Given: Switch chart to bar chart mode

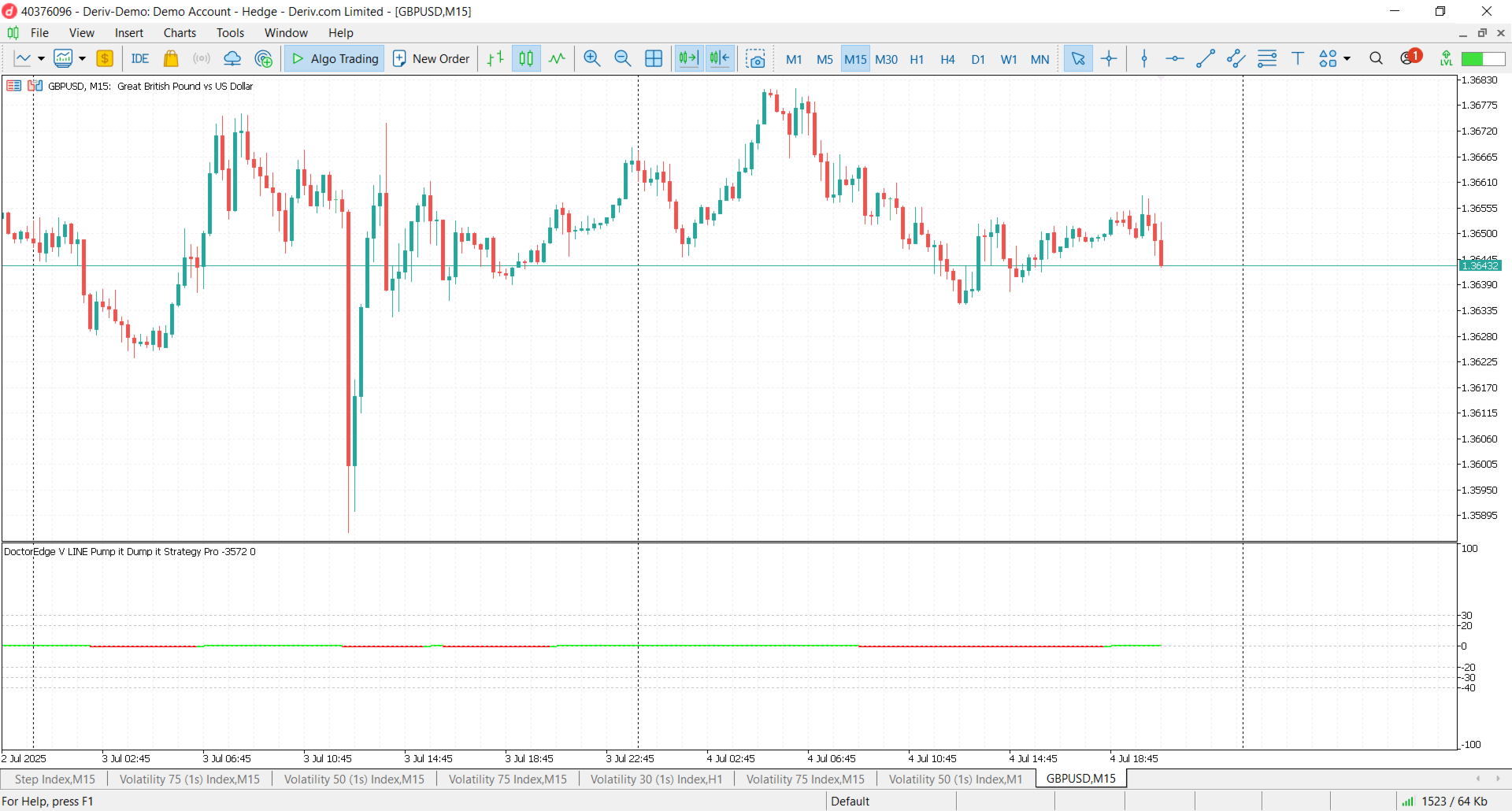Looking at the screenshot, I should click(x=495, y=58).
